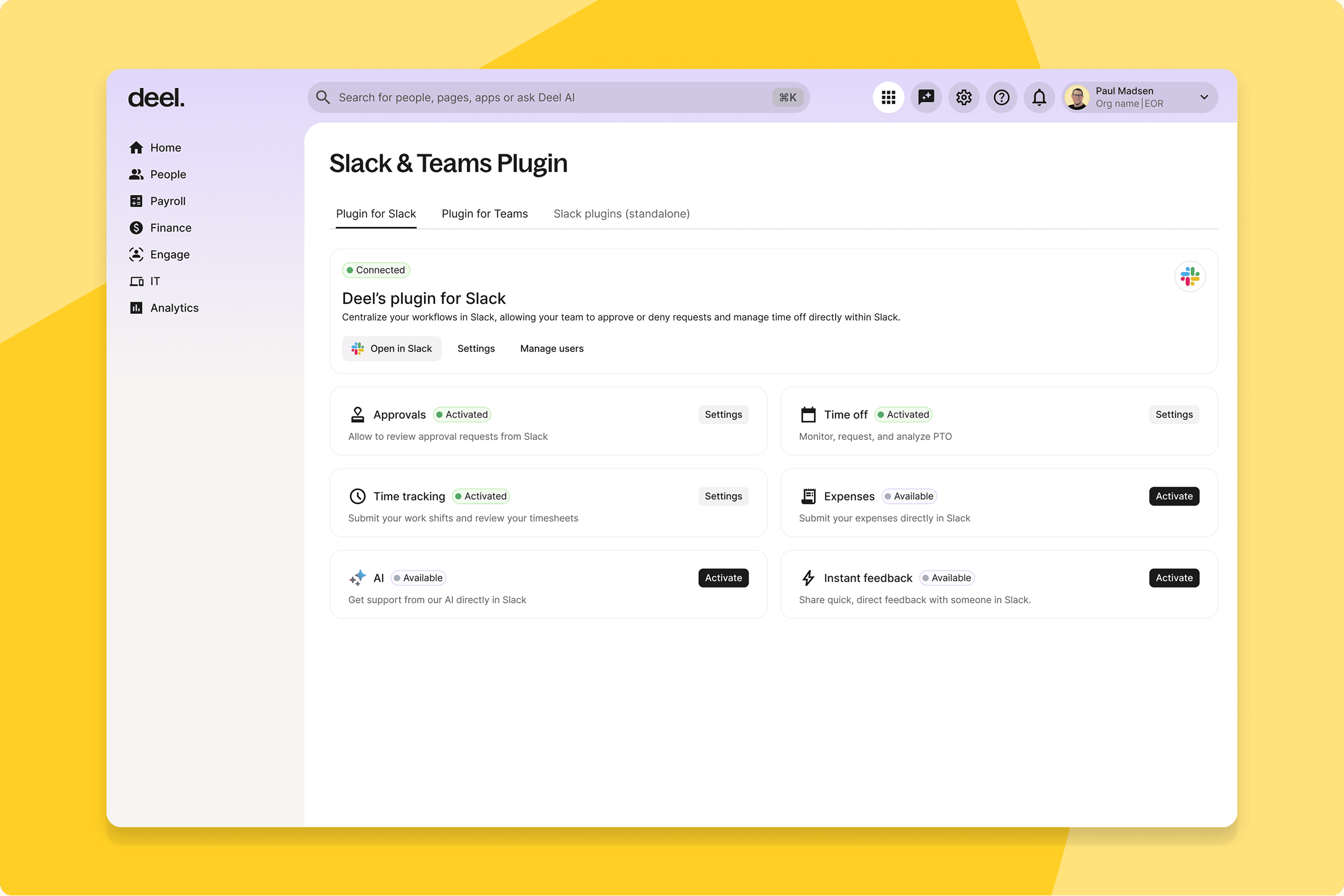The image size is (1344, 896).
Task: Click the Home icon in the sidebar
Action: (136, 147)
